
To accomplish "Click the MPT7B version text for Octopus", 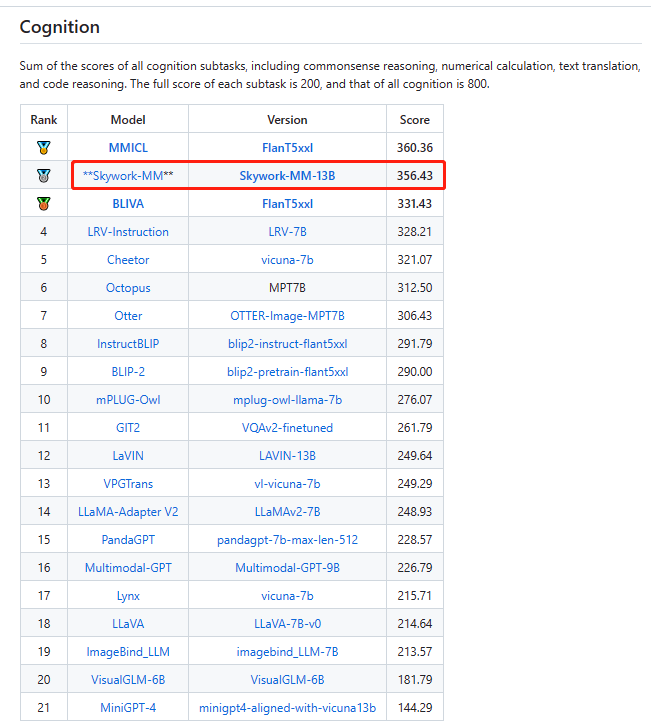I will pyautogui.click(x=287, y=288).
